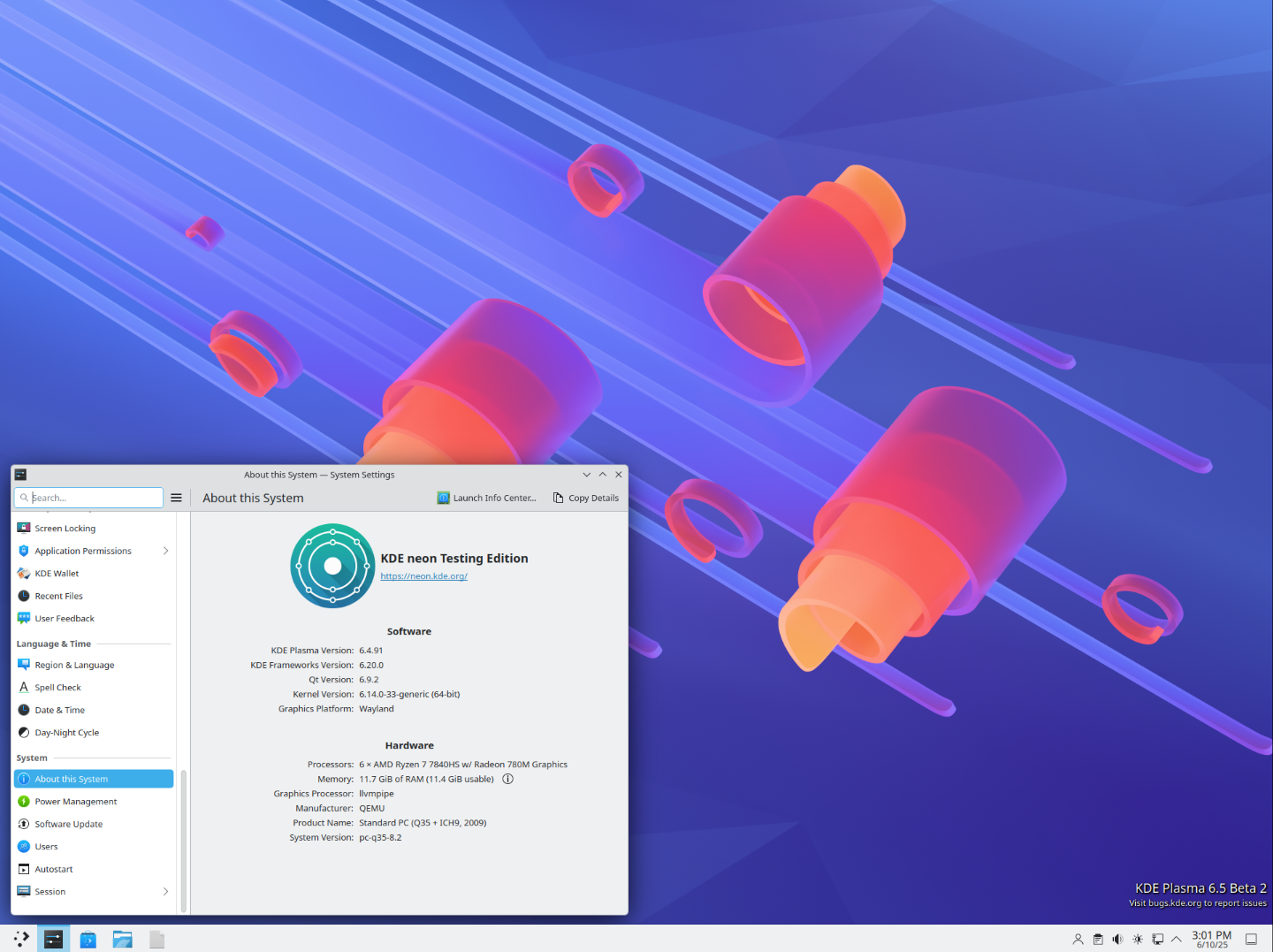Expand the Application Permissions entry

point(165,550)
